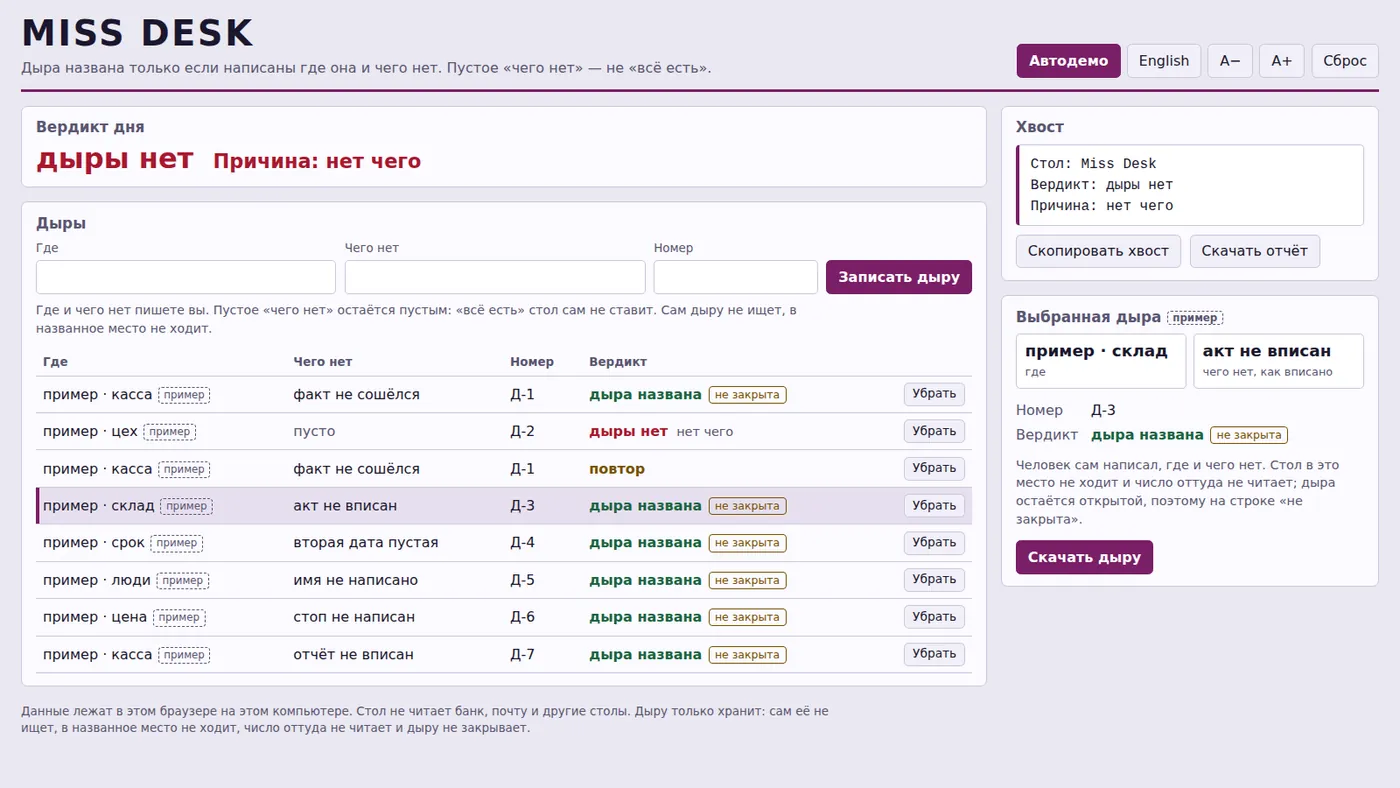The image size is (1400, 788).
Task: Click the number cell 'Д-2'
Action: (x=523, y=432)
